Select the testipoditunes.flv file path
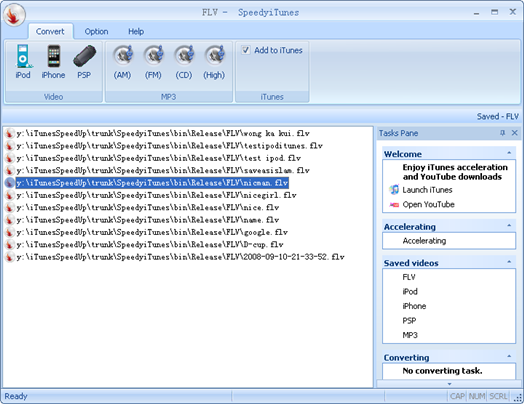Image resolution: width=524 pixels, height=404 pixels. click(x=169, y=146)
